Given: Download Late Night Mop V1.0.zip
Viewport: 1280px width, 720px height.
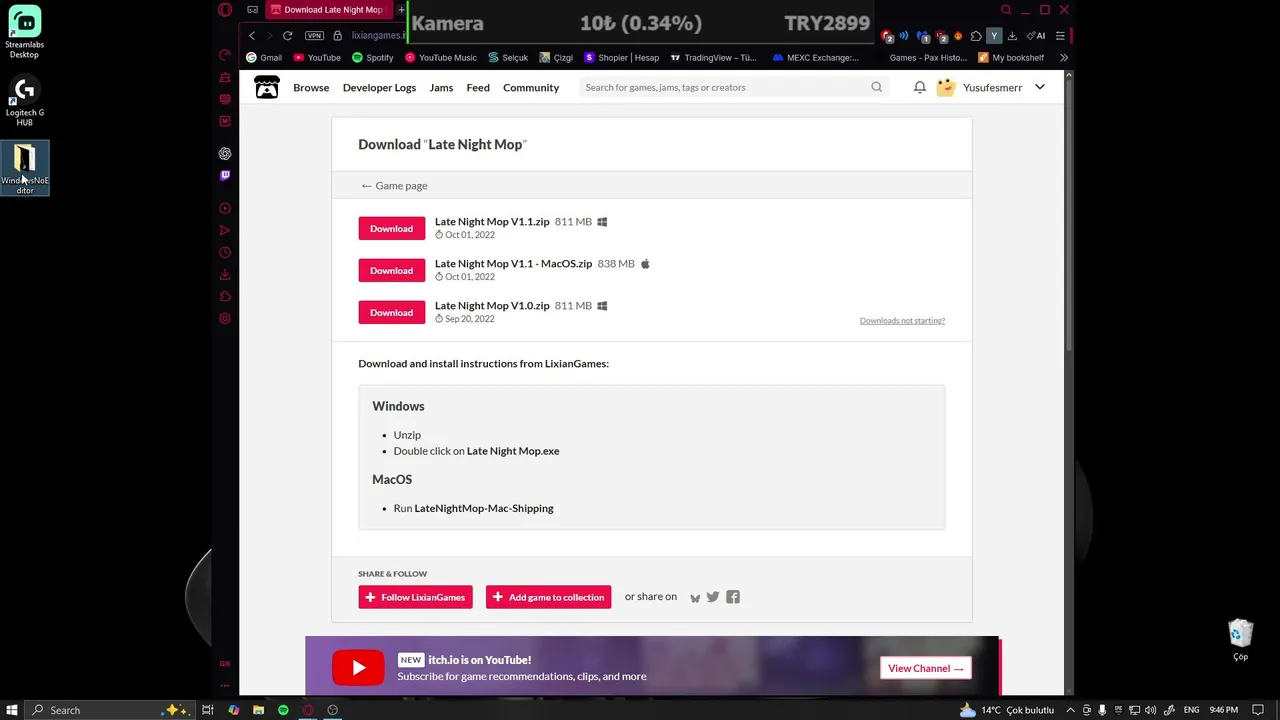Looking at the screenshot, I should (391, 312).
